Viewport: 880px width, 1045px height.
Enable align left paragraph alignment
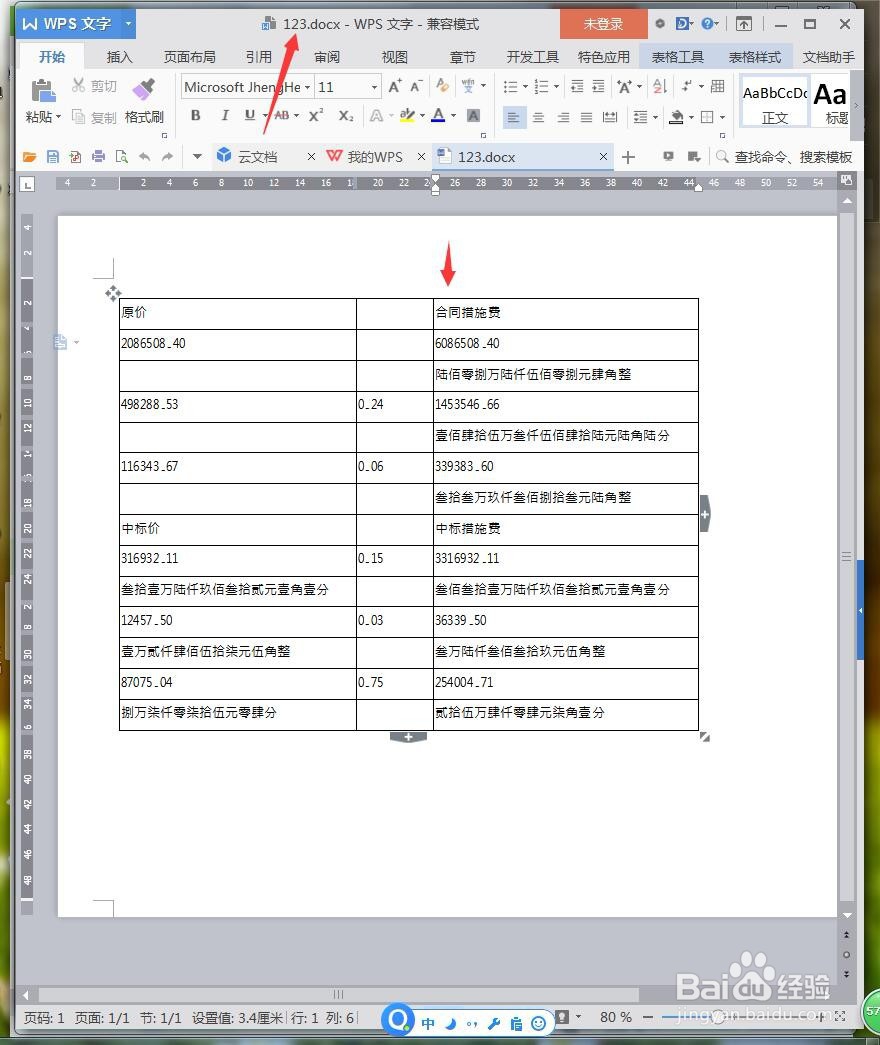pos(513,117)
